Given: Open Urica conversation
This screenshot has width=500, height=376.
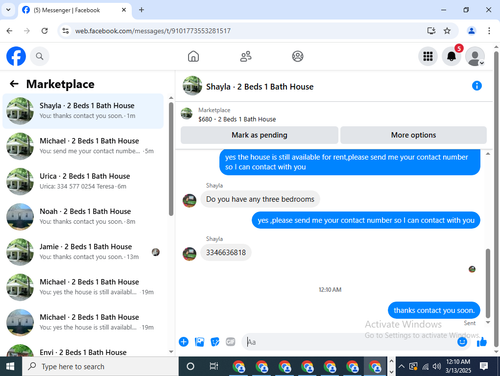Looking at the screenshot, I should tap(83, 181).
